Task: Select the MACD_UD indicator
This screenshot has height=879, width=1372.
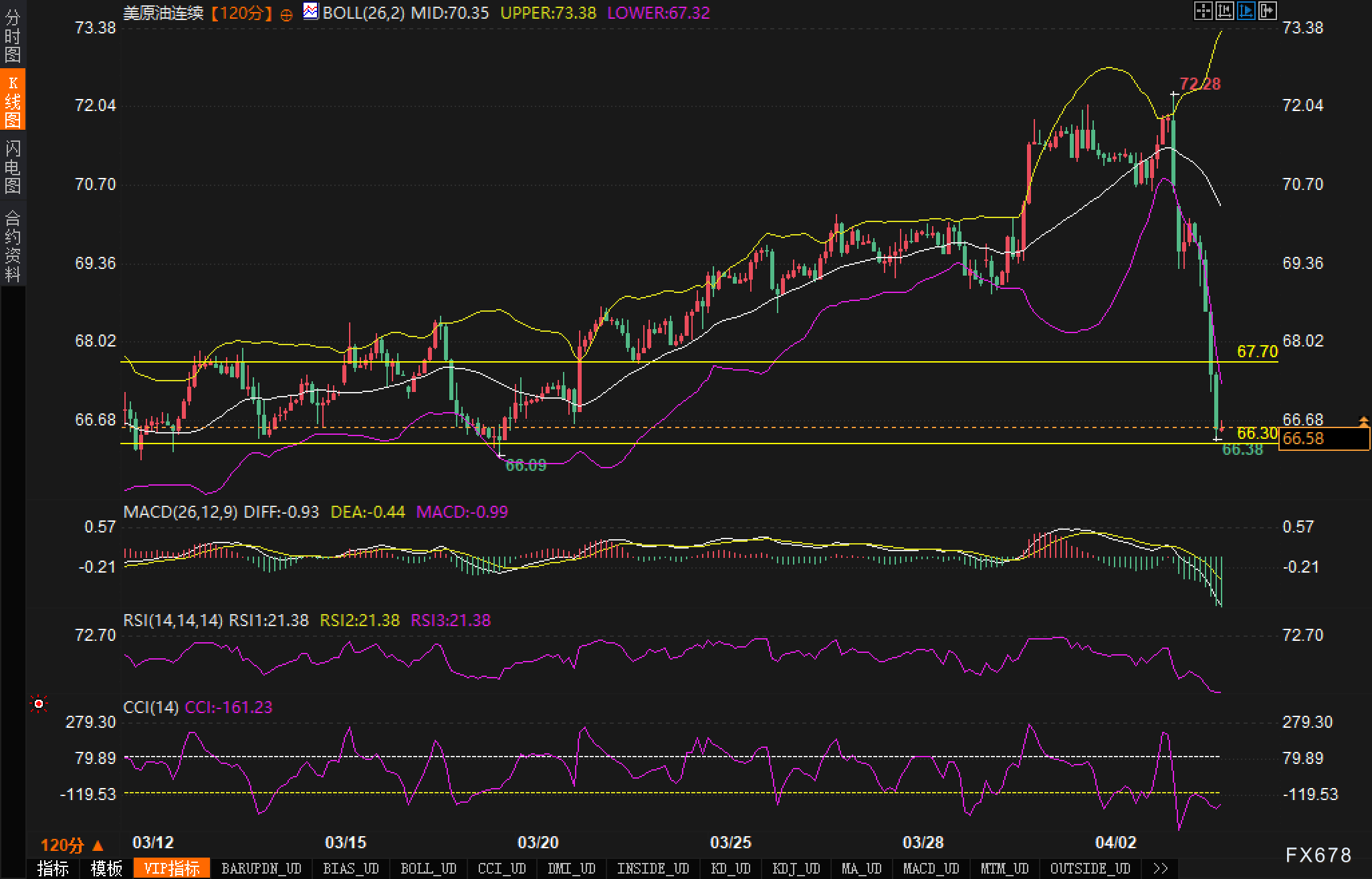Action: [931, 868]
